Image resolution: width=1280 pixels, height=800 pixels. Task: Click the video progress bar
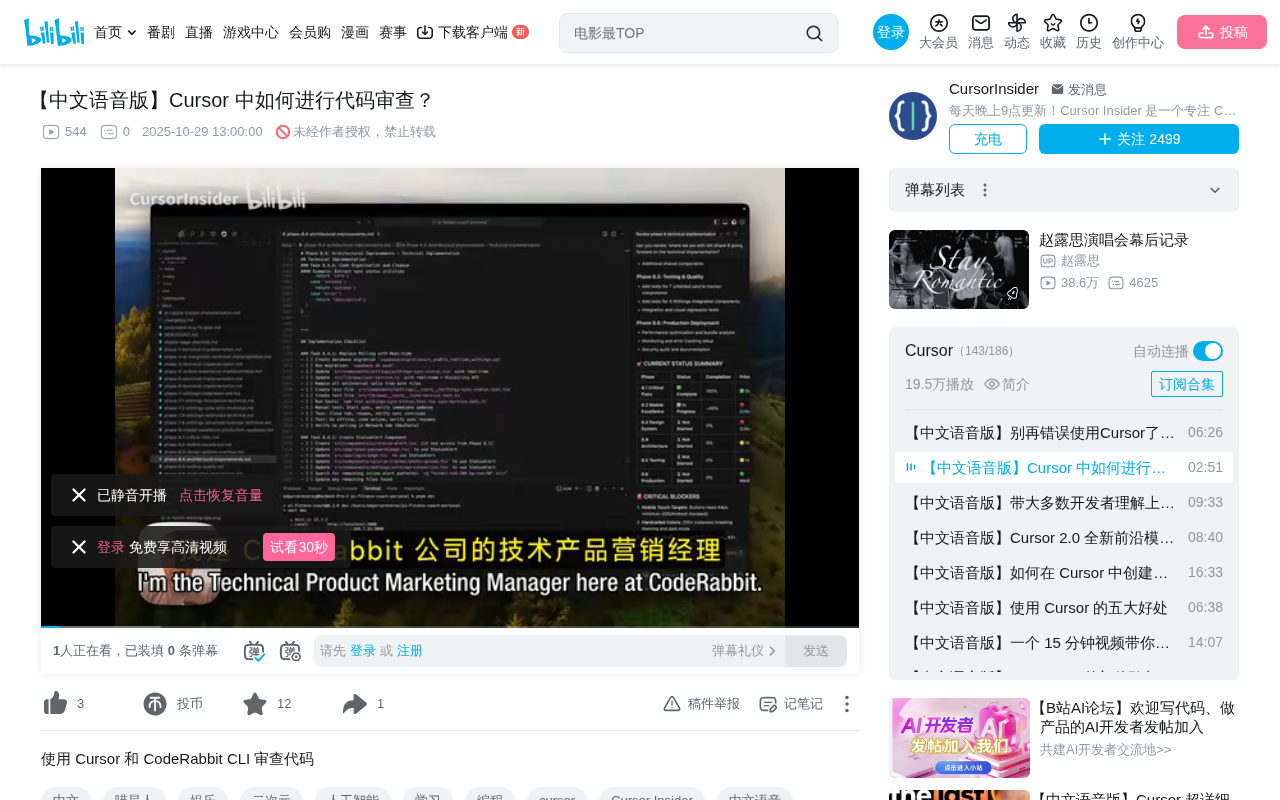(450, 627)
